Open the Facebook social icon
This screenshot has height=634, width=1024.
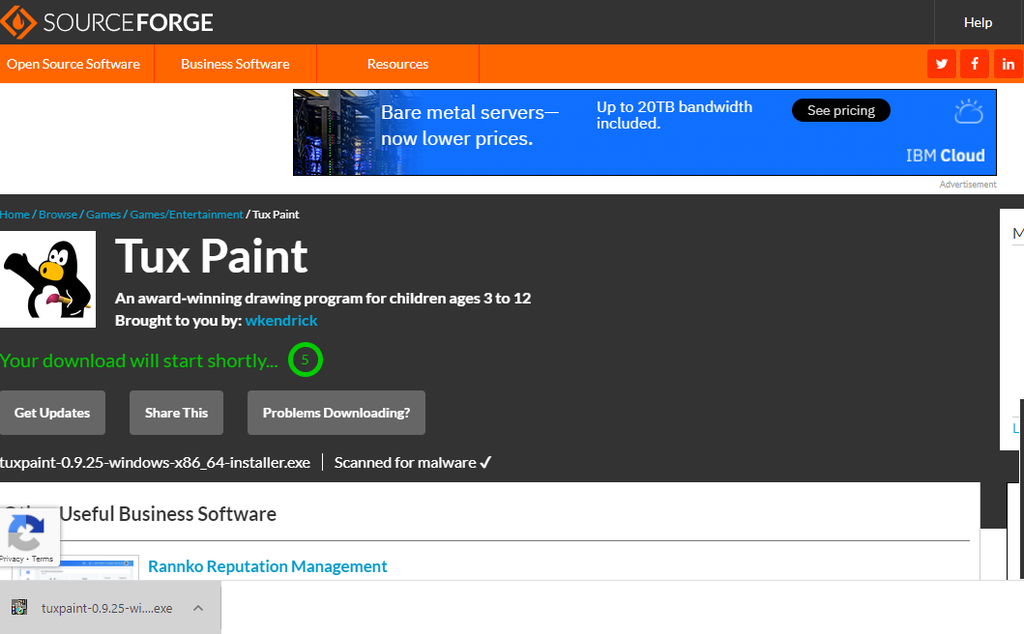974,64
